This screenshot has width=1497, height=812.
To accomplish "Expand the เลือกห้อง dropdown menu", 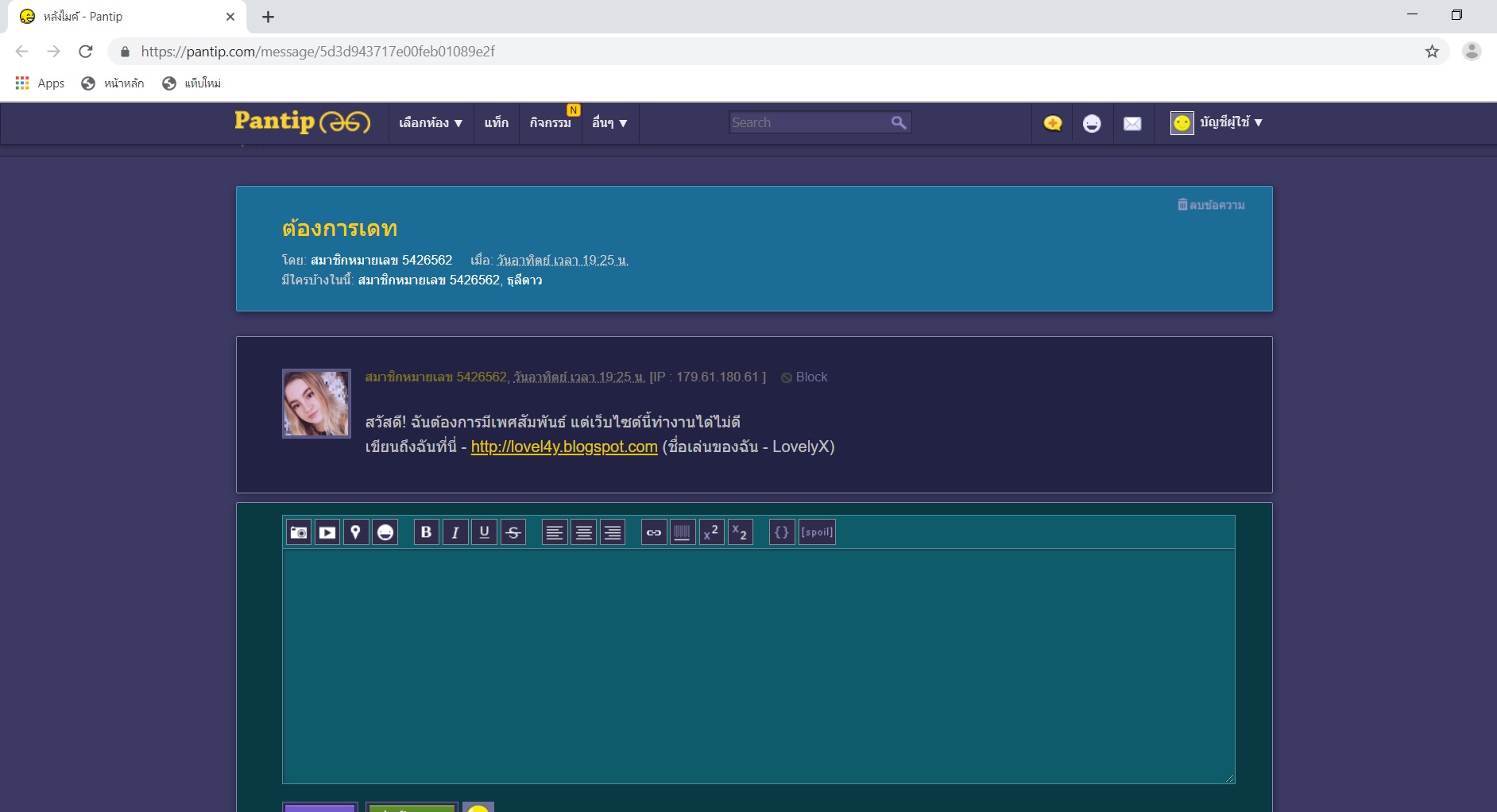I will [x=431, y=123].
